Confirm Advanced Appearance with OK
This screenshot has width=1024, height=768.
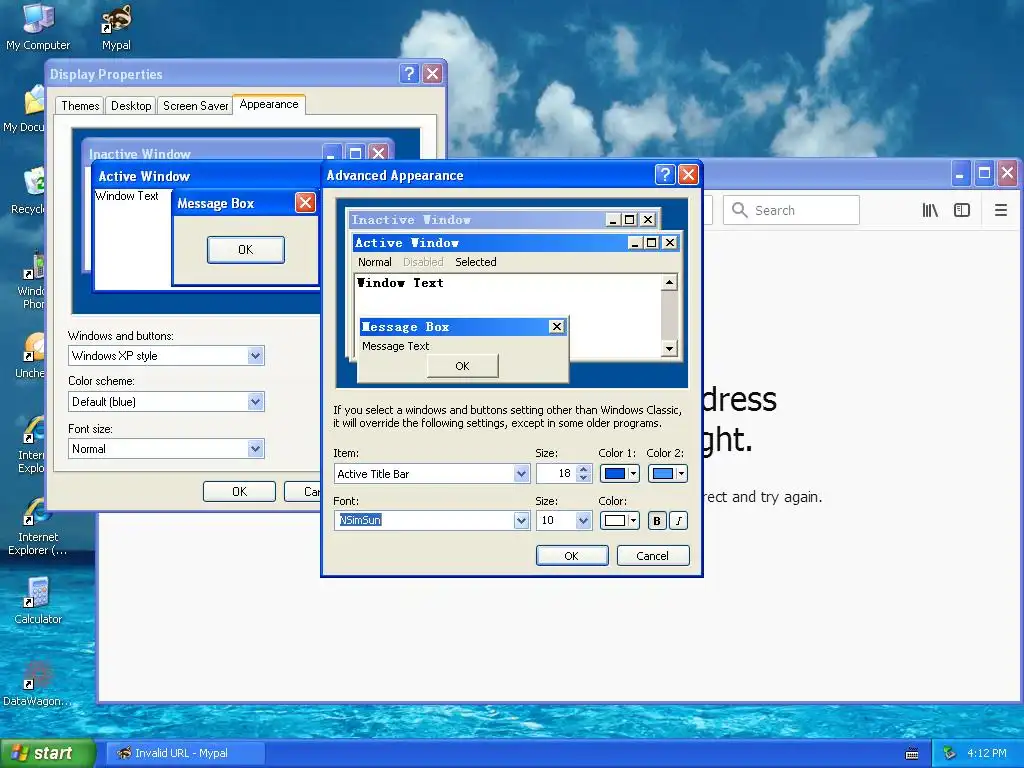coord(571,556)
